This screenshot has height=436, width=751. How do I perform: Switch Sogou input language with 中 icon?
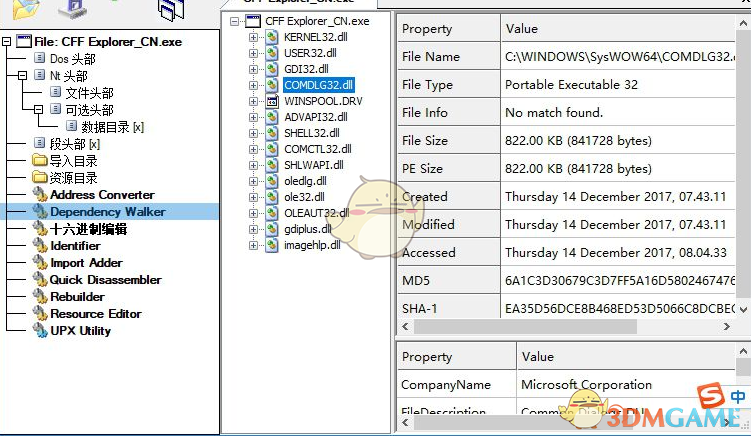click(x=738, y=397)
